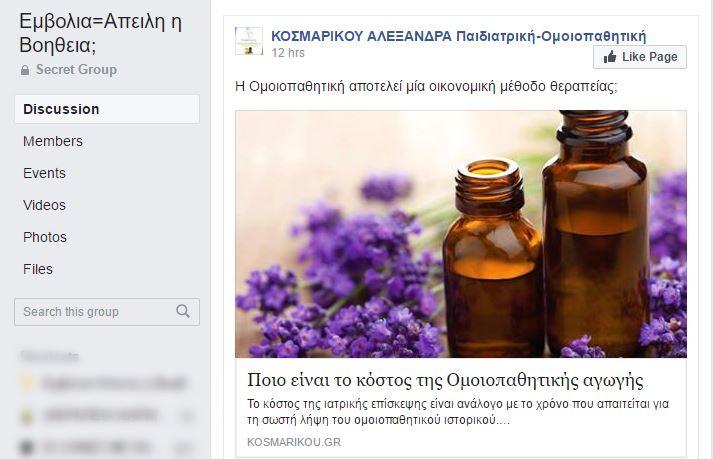Screen dimensions: 713x459
Task: Click the lock icon beside Secret Group
Action: click(x=25, y=70)
